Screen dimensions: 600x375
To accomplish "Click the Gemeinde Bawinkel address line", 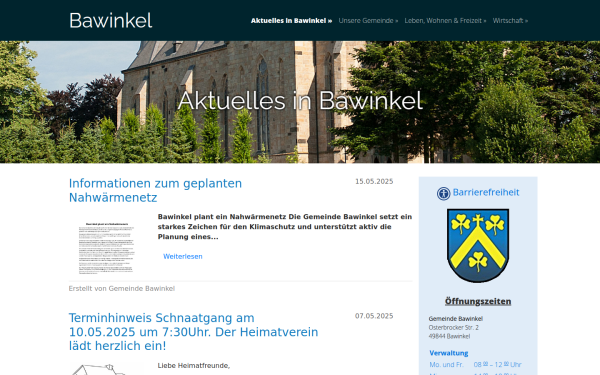I will [455, 319].
